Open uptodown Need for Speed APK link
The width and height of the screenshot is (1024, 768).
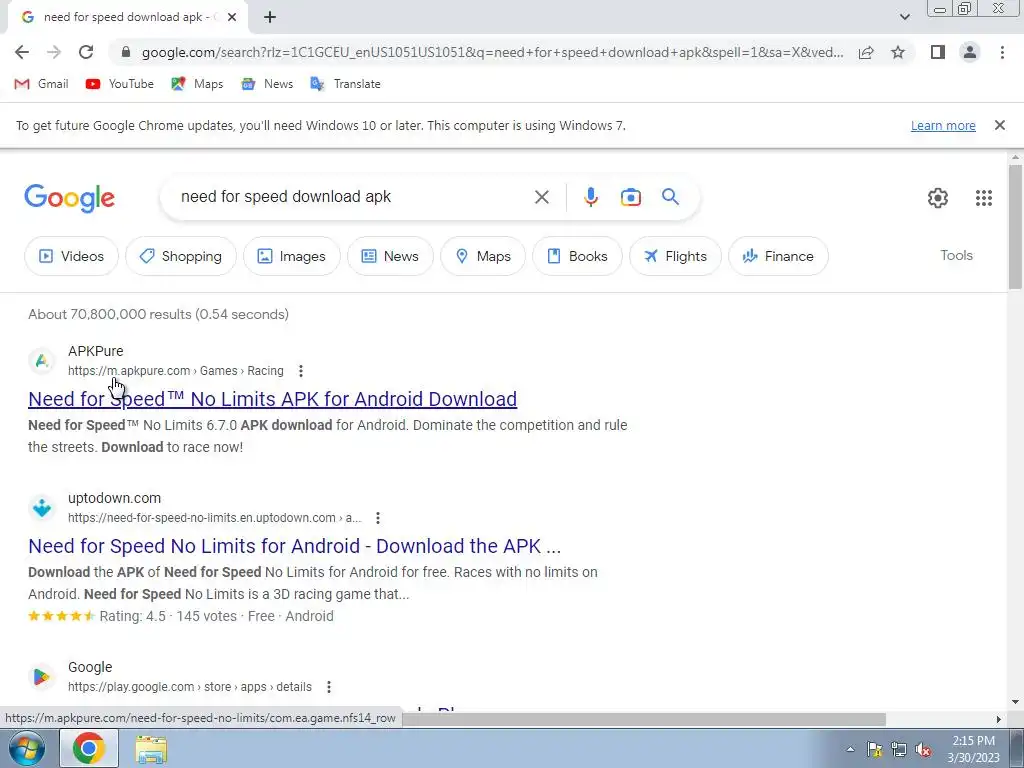click(295, 546)
